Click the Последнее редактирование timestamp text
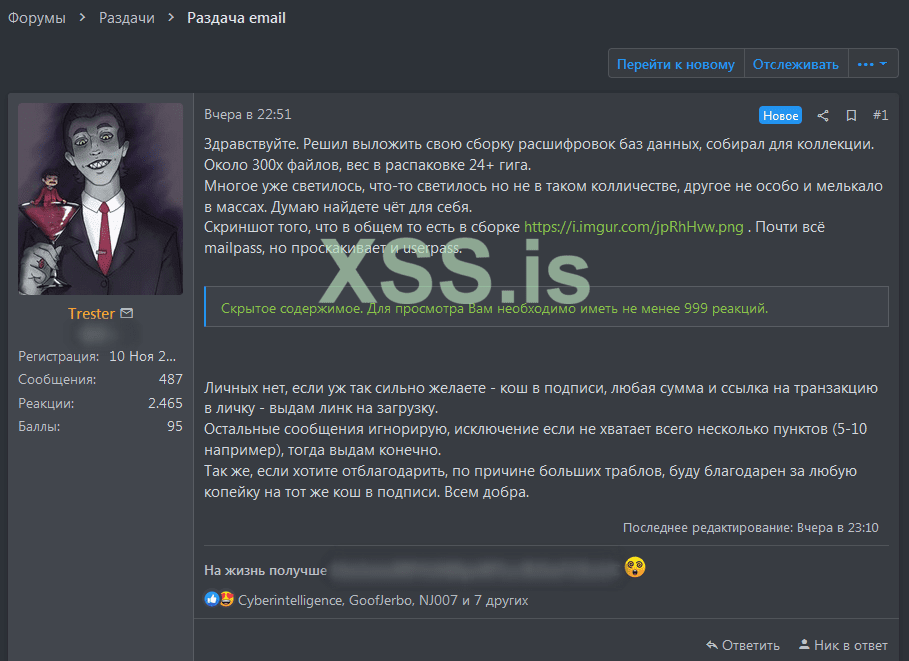The image size is (909, 661). click(x=751, y=528)
